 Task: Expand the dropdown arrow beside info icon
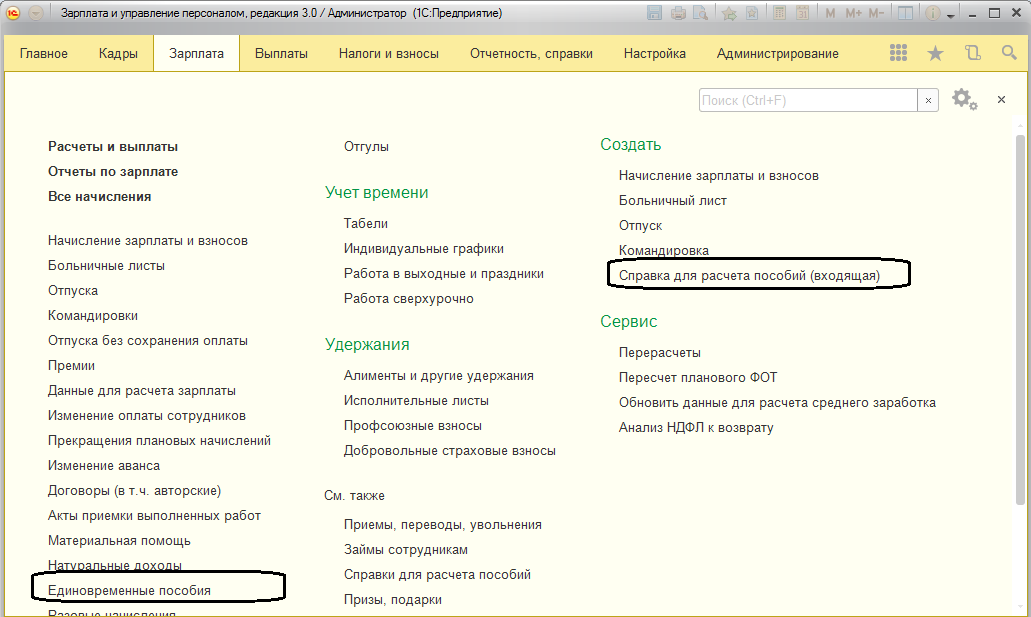click(951, 14)
